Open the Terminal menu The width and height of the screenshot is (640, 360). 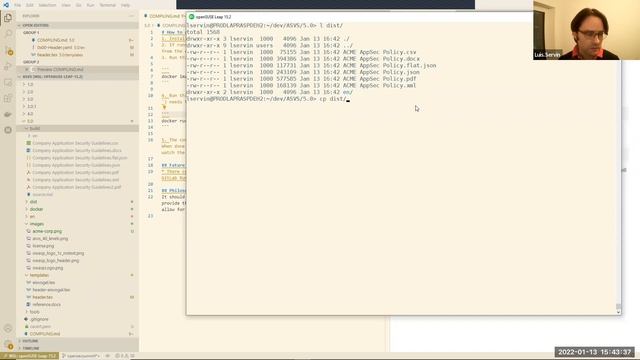point(108,5)
